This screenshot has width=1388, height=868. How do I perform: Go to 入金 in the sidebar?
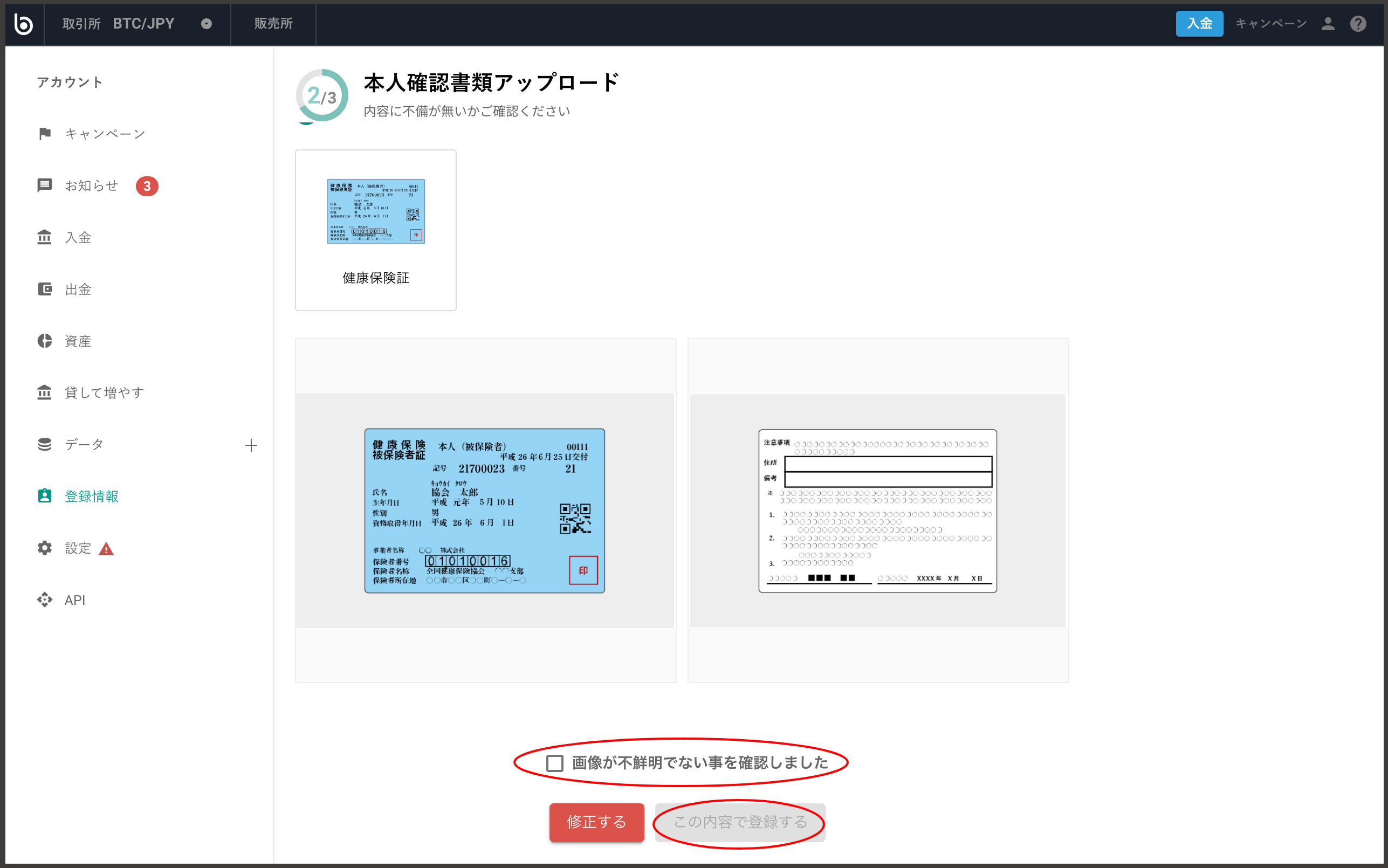78,237
